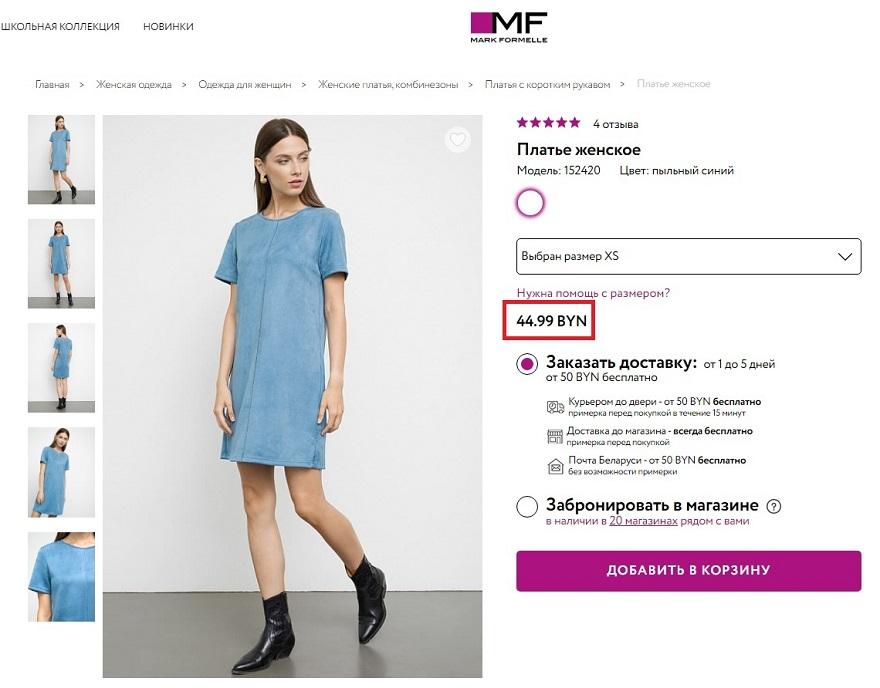Click the Belarus post envelope icon
Viewport: 880px width, 688px height.
(x=555, y=465)
